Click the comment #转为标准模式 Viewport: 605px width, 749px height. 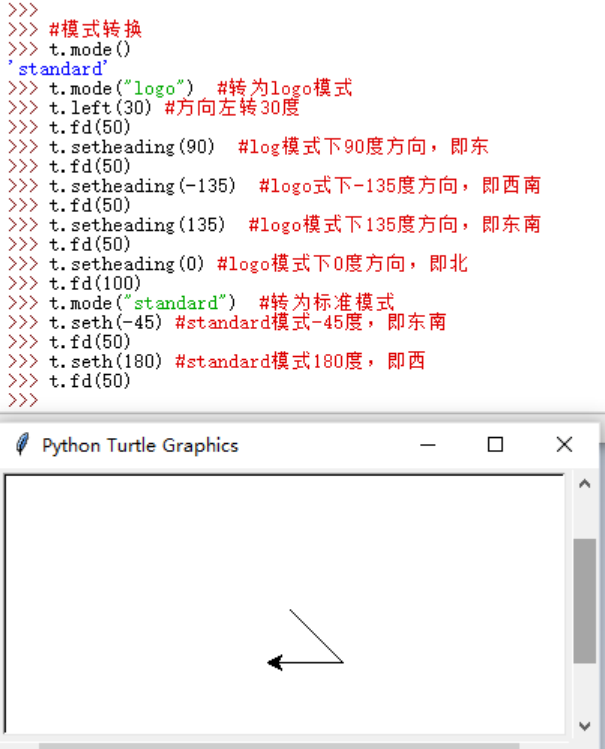point(327,303)
